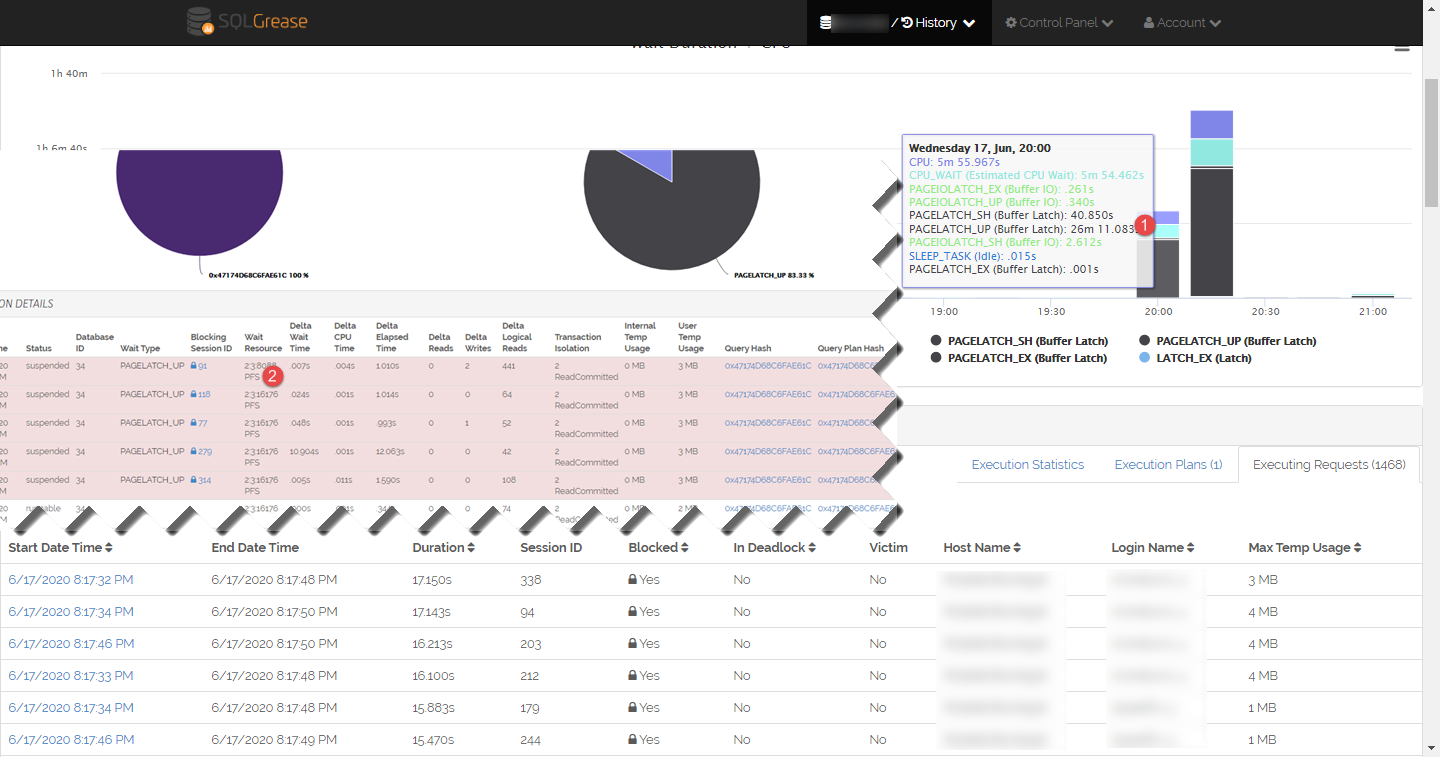The image size is (1440, 757).
Task: Open start time link for session 94
Action: (x=71, y=612)
